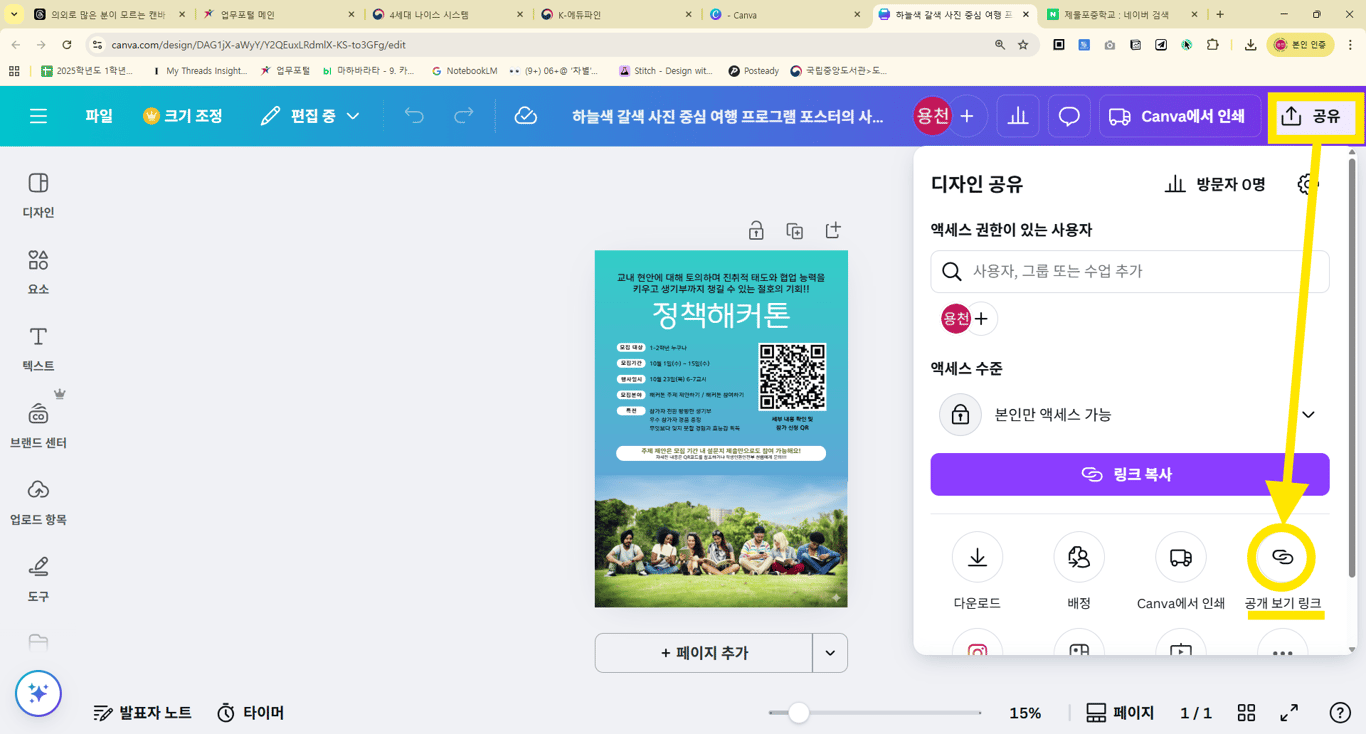Enter fullscreen presentation mode
Image resolution: width=1366 pixels, height=734 pixels.
pyautogui.click(x=1290, y=713)
